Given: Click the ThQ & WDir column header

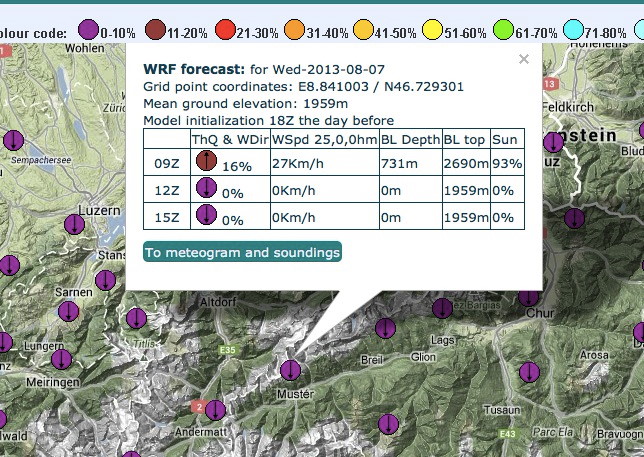Looking at the screenshot, I should point(230,139).
